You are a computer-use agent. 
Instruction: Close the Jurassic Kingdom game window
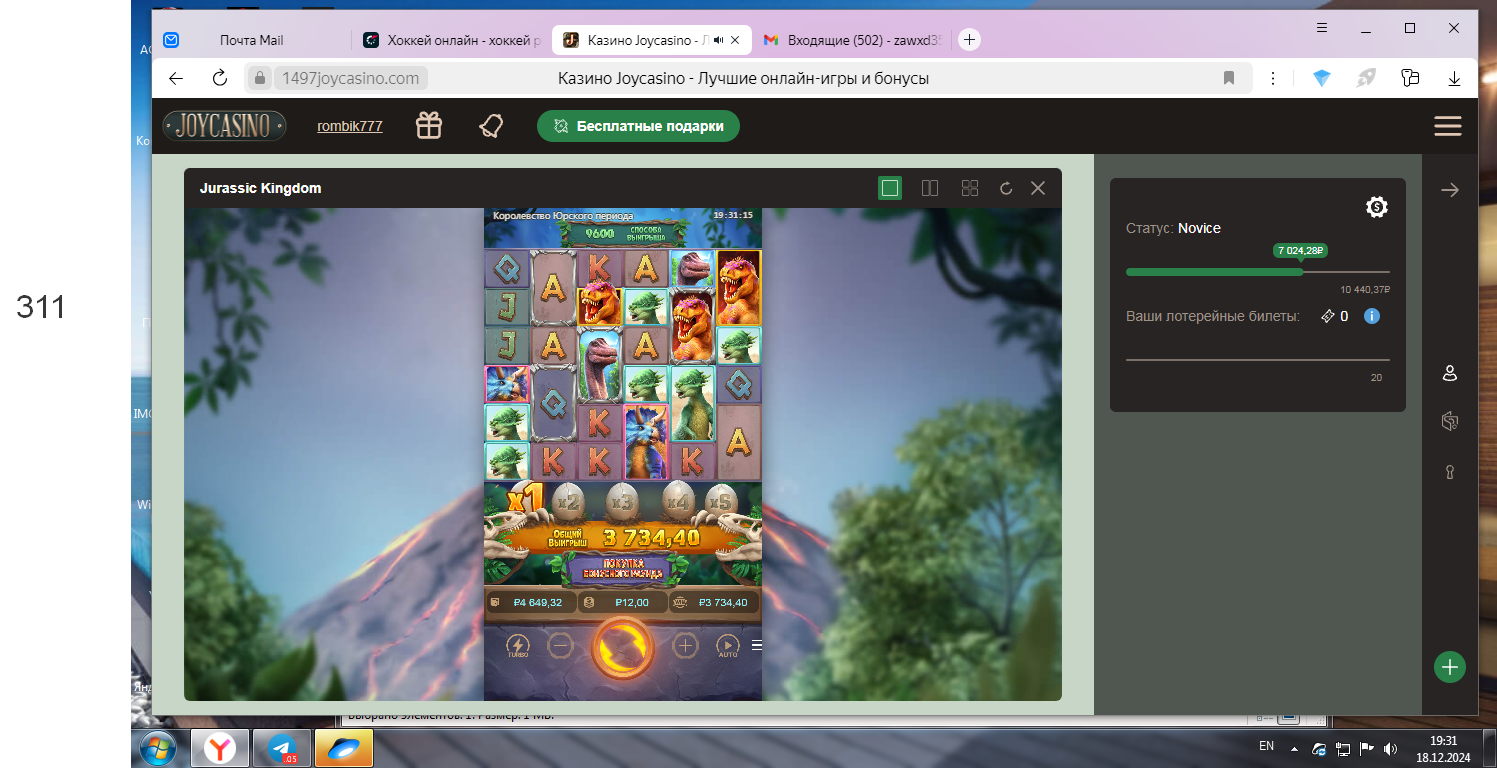pyautogui.click(x=1038, y=188)
